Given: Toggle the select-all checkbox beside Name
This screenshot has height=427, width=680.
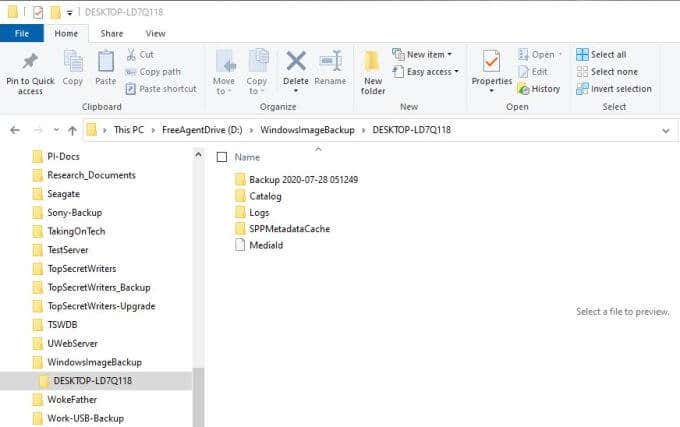Looking at the screenshot, I should [x=222, y=157].
